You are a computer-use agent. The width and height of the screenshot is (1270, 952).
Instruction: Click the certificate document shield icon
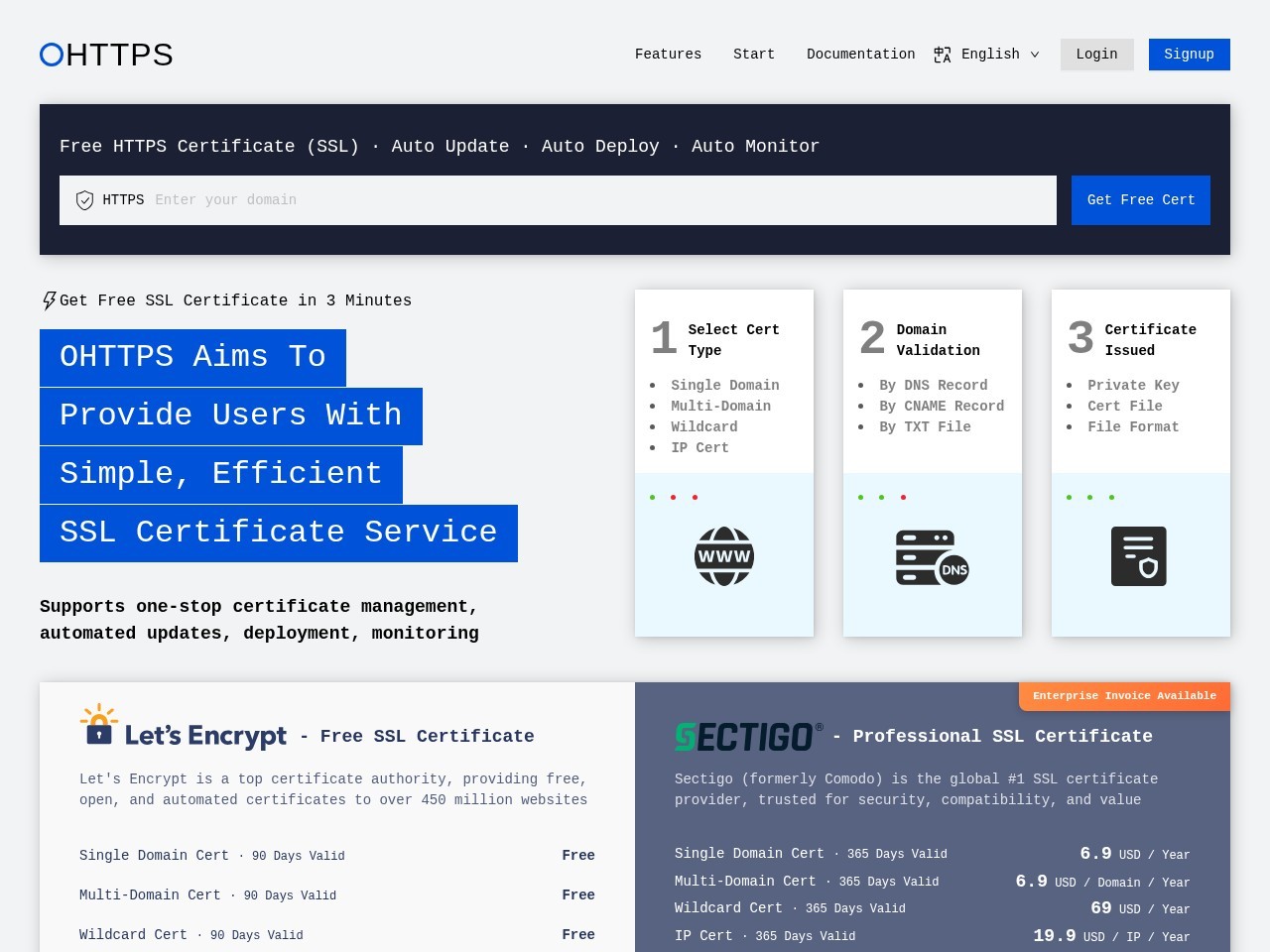click(1139, 556)
